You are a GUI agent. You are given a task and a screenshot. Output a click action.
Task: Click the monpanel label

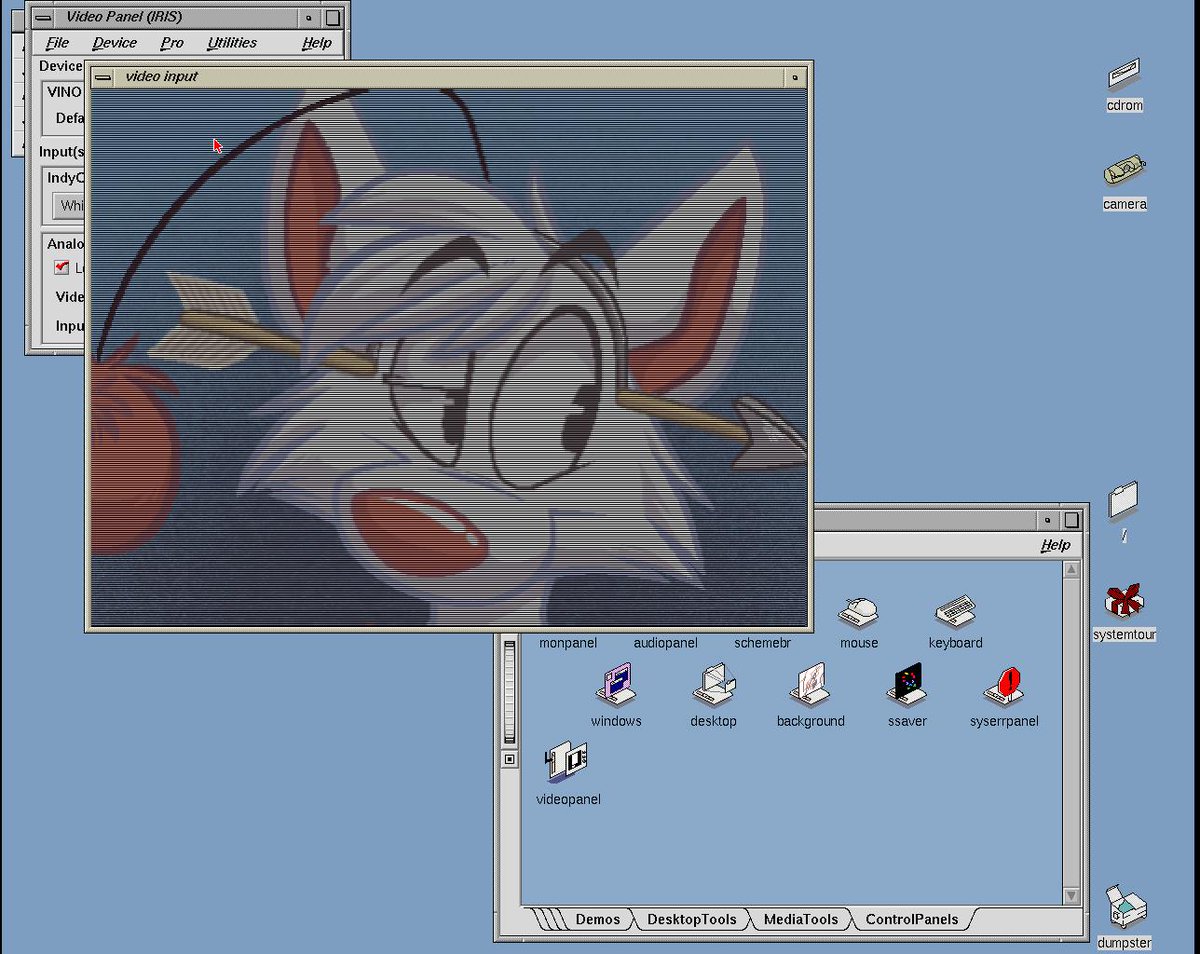(568, 643)
